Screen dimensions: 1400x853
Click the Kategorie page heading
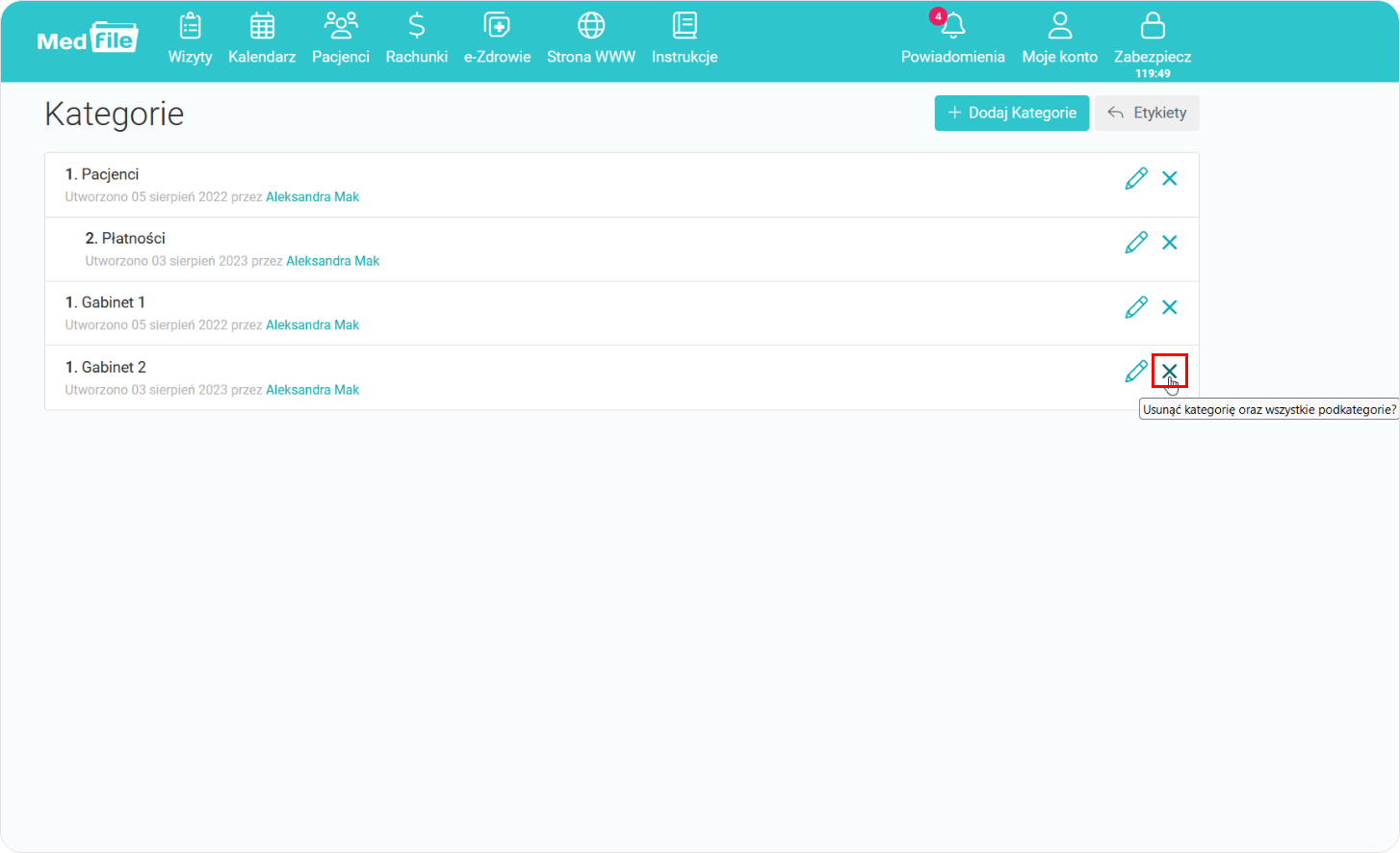115,114
